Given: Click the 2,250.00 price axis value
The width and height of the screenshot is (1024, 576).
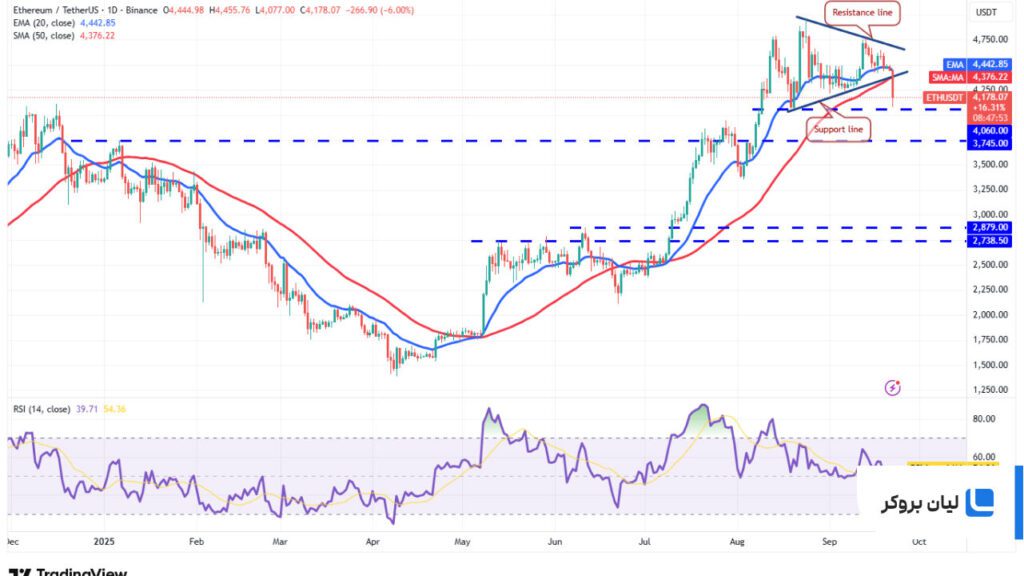Looking at the screenshot, I should [x=990, y=289].
